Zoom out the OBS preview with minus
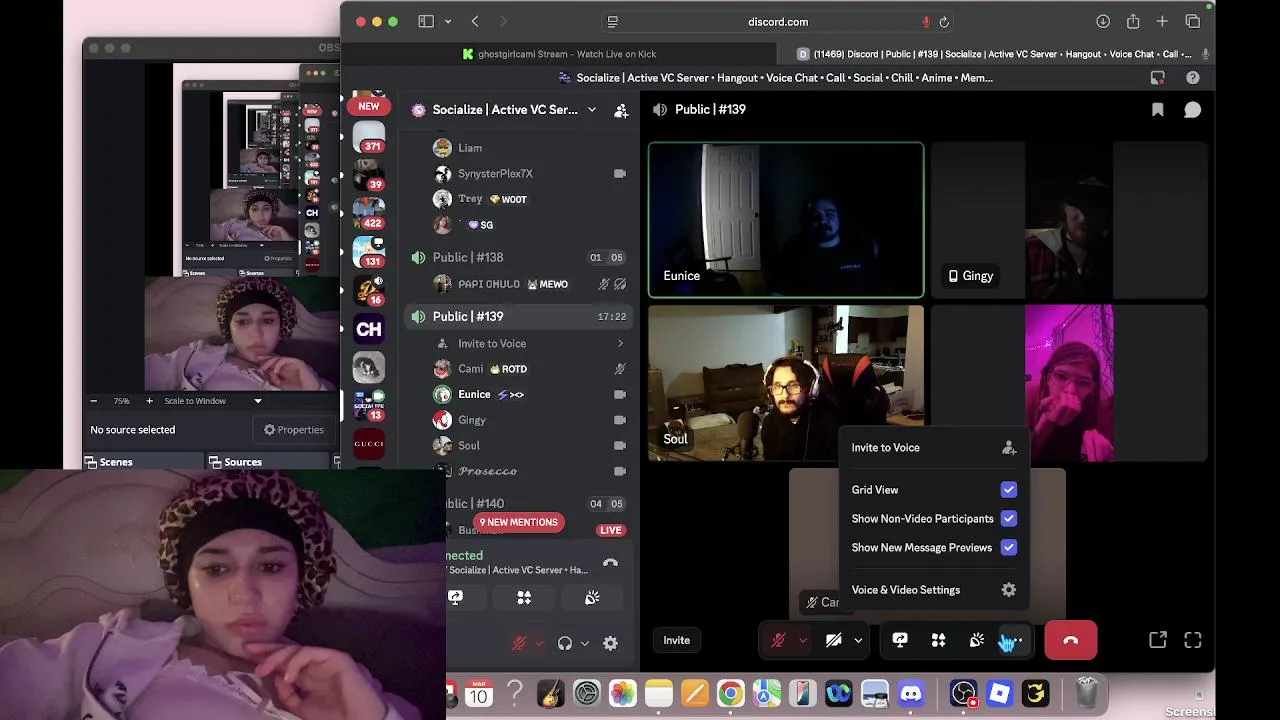The width and height of the screenshot is (1280, 720). click(94, 401)
